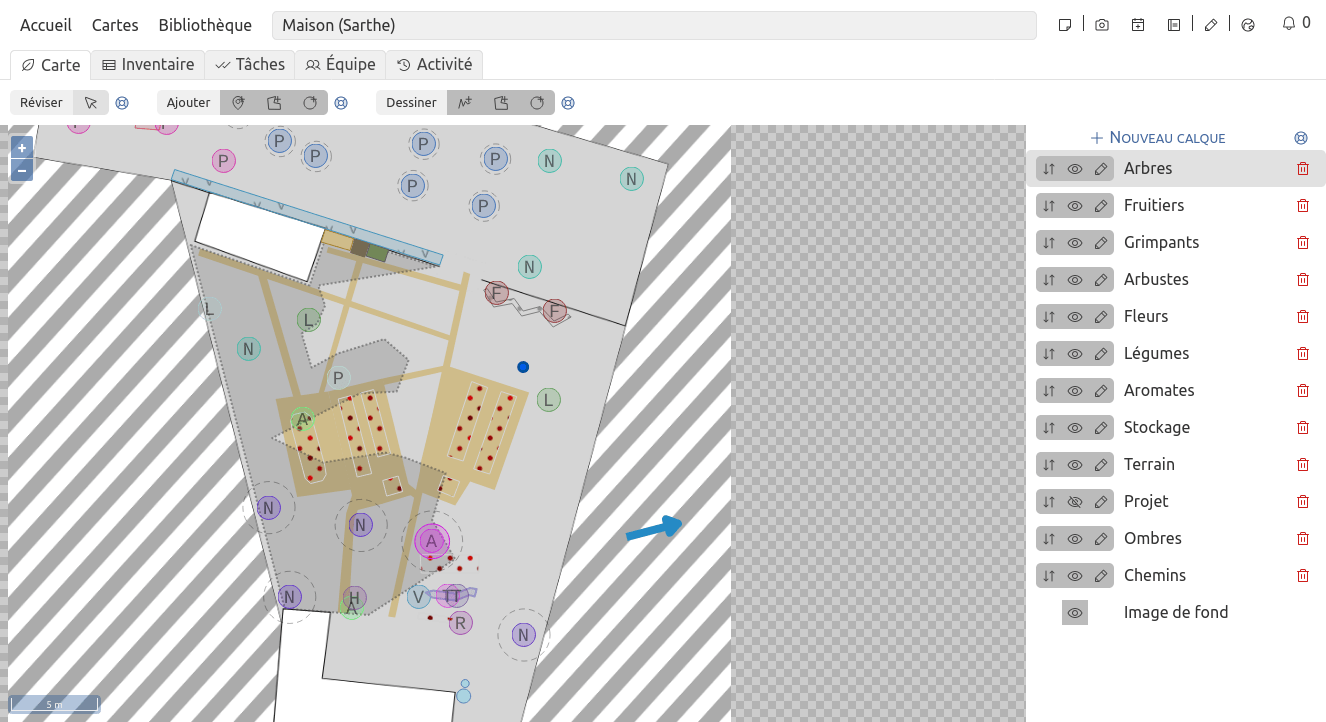This screenshot has height=722, width=1326.
Task: Open help icon next to Nouveau calque
Action: (1301, 138)
